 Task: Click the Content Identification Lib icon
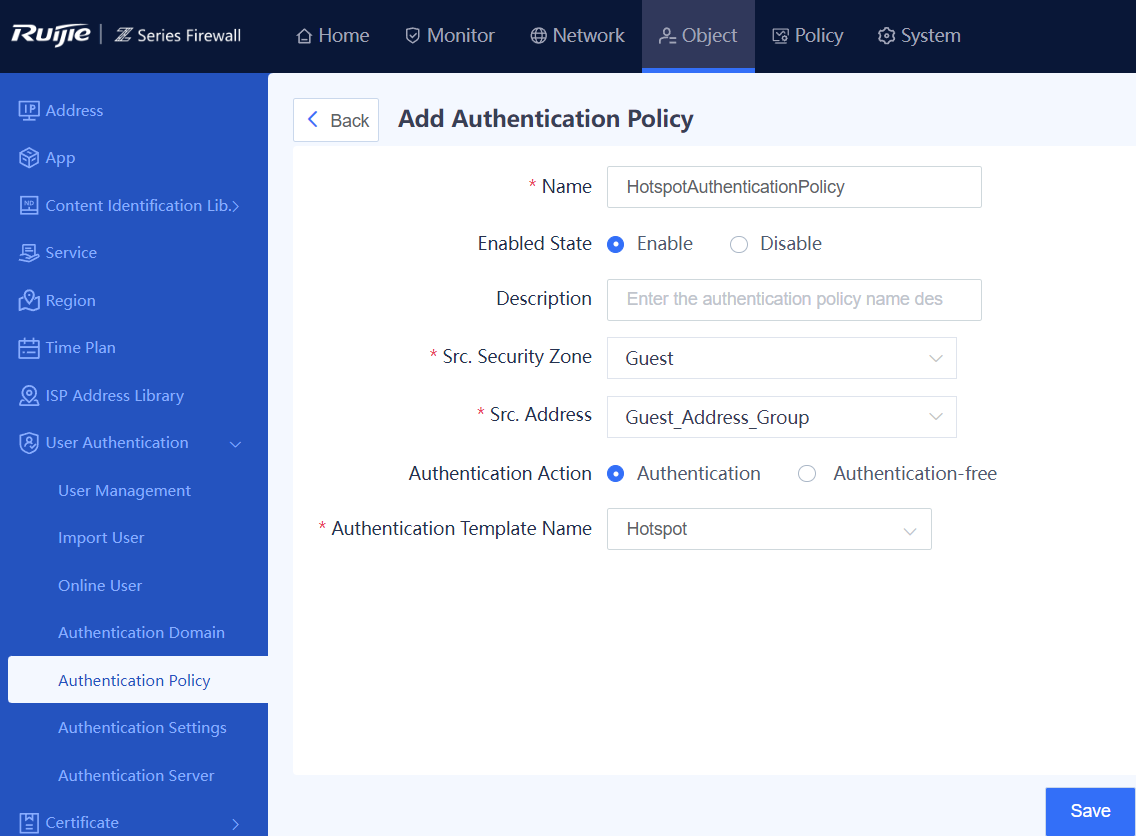point(29,205)
